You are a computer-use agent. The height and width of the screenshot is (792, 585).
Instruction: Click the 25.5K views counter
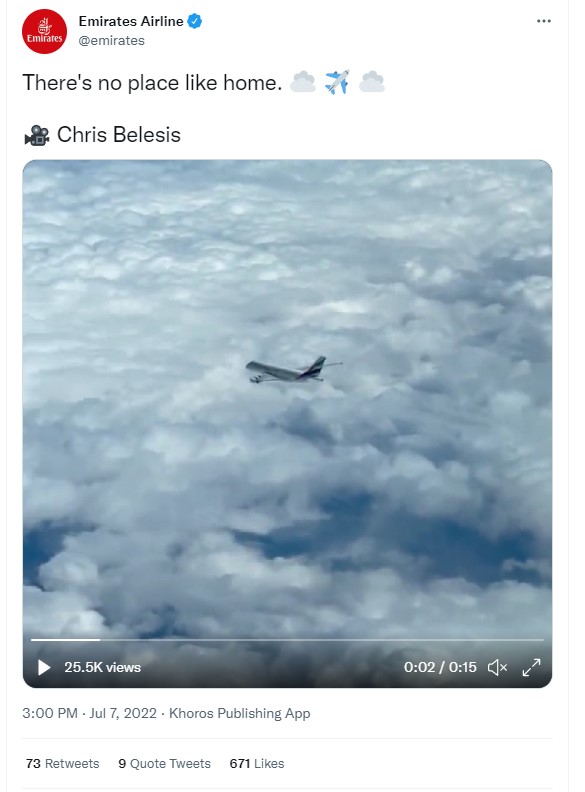point(103,667)
